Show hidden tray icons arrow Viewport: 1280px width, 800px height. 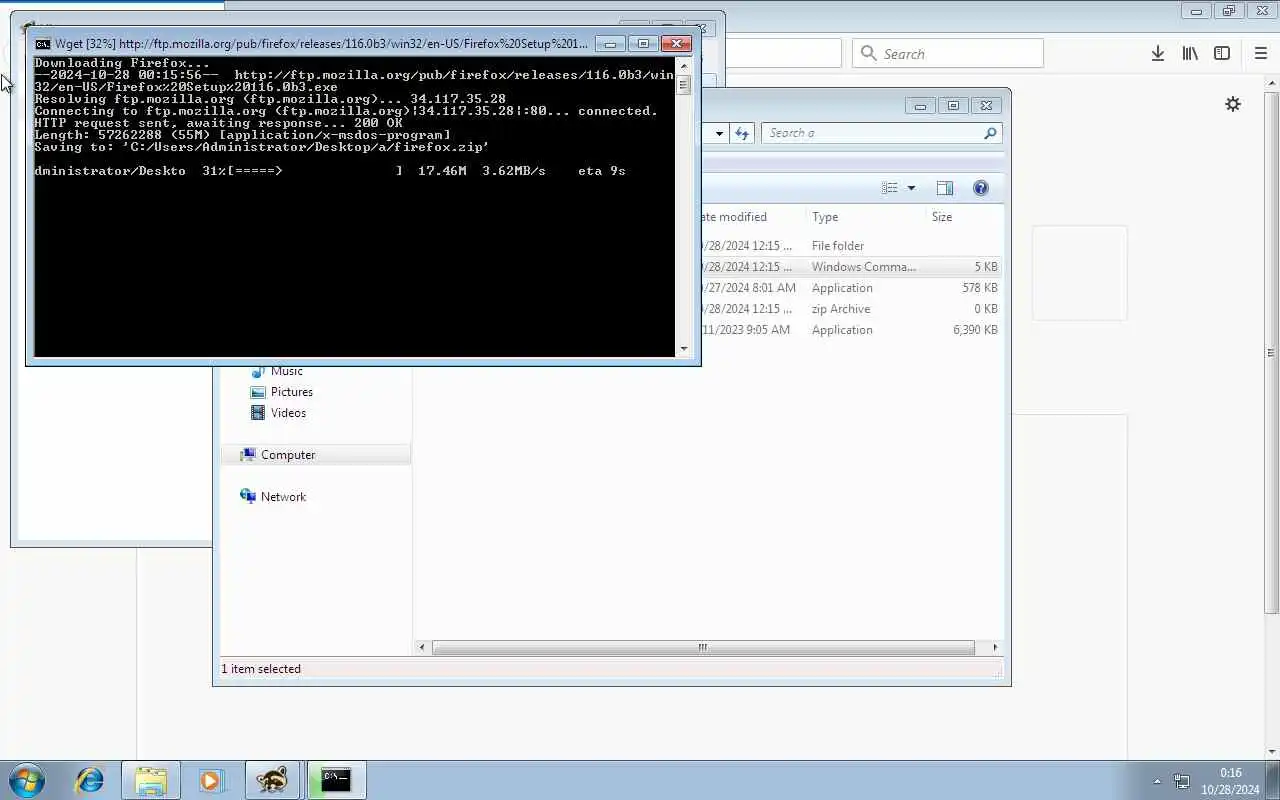click(x=1157, y=781)
